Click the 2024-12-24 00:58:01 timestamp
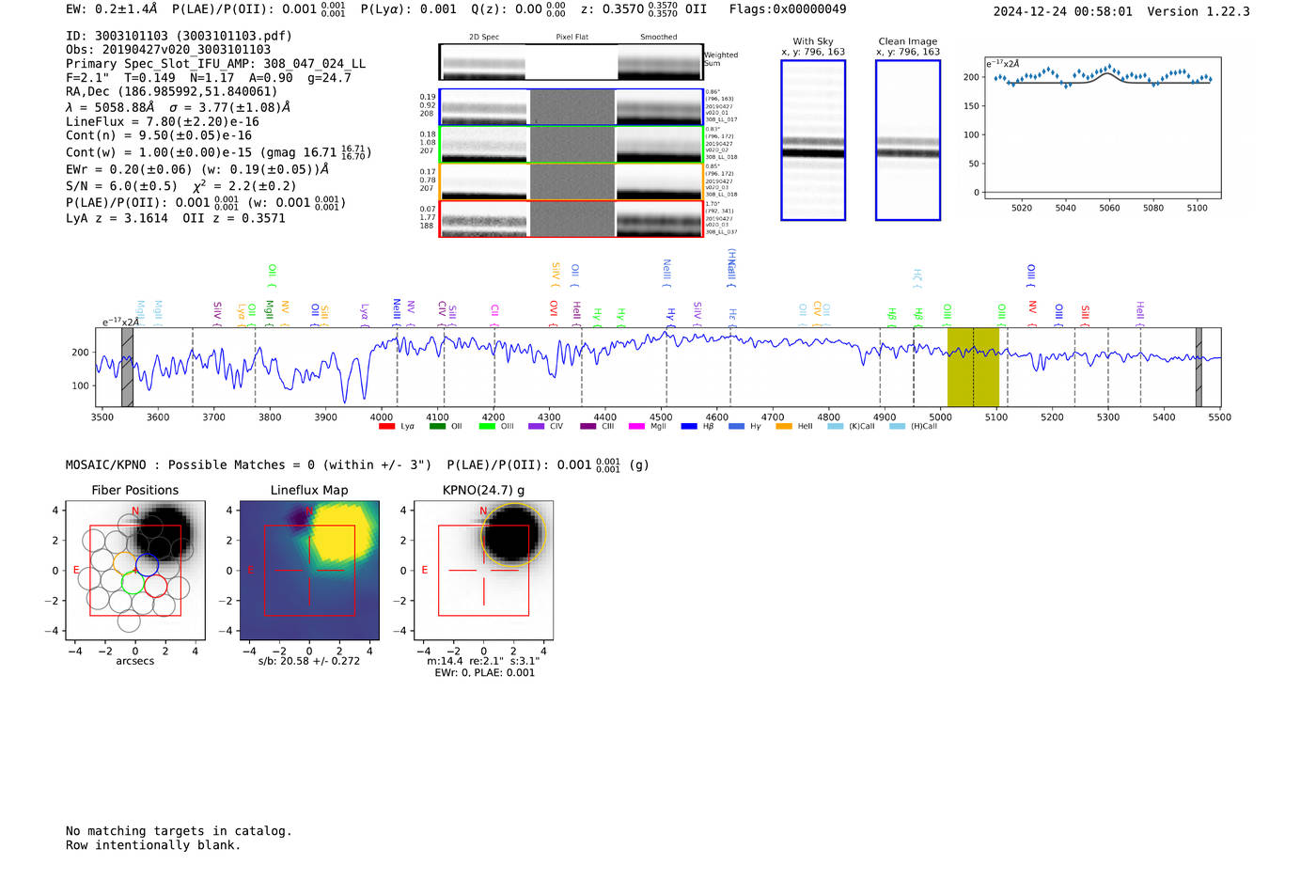The width and height of the screenshot is (1316, 896). tap(1063, 12)
